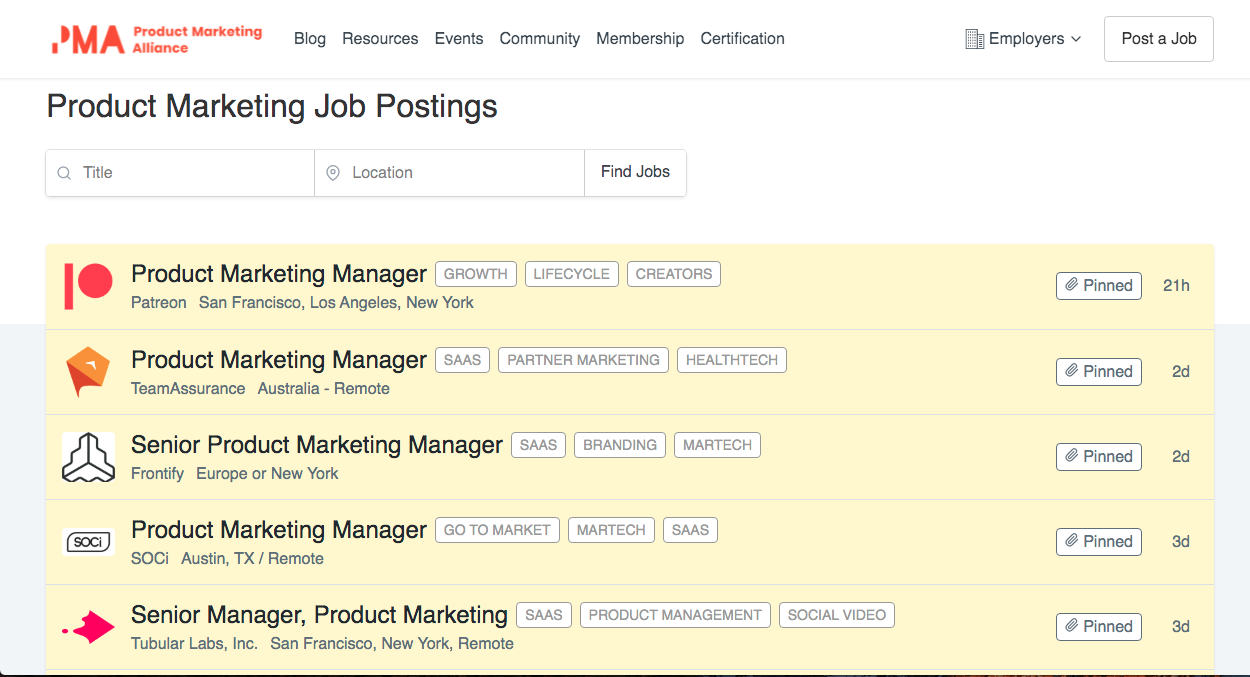The width and height of the screenshot is (1250, 677).
Task: Open the Tubular Labs company logo
Action: pyautogui.click(x=88, y=627)
